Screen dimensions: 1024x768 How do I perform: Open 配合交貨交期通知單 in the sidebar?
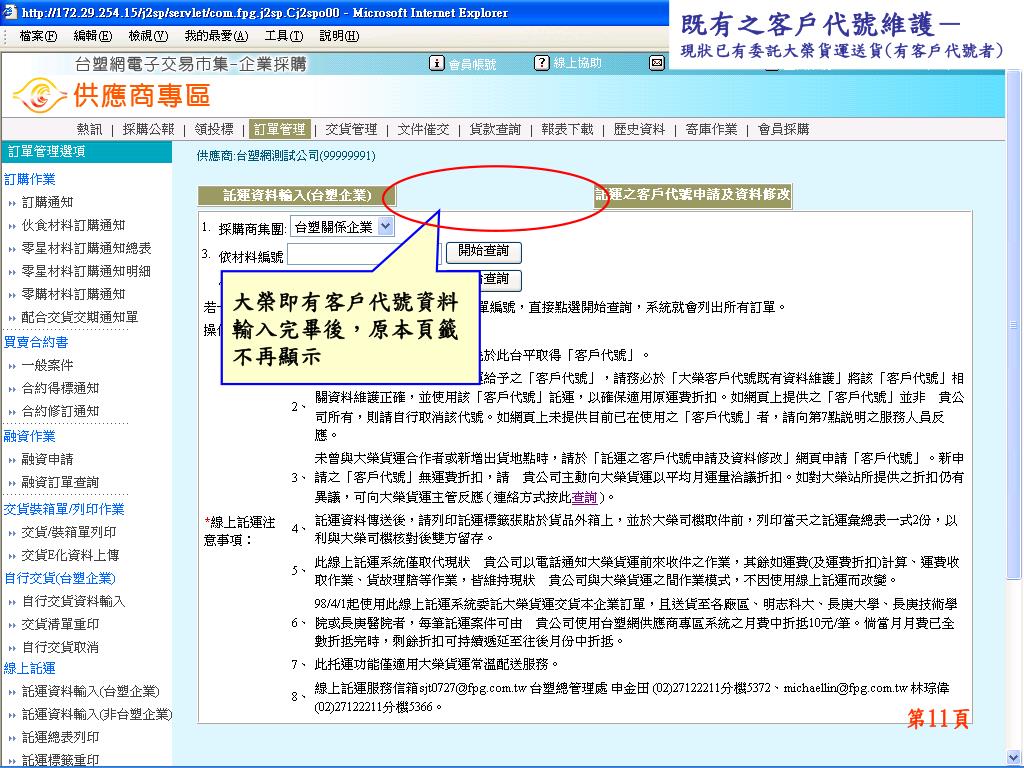80,317
